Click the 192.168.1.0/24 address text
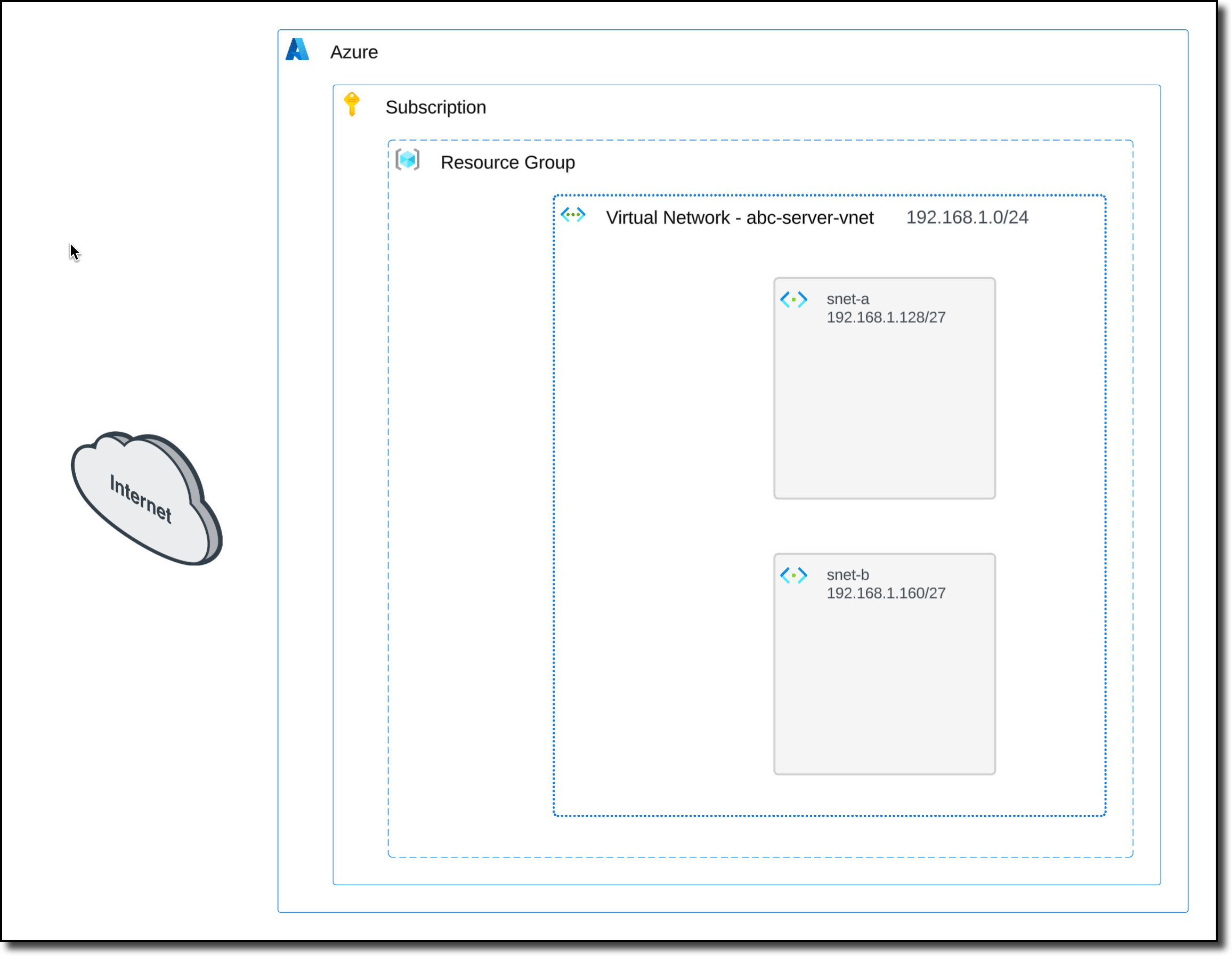This screenshot has width=1232, height=956. 967,217
